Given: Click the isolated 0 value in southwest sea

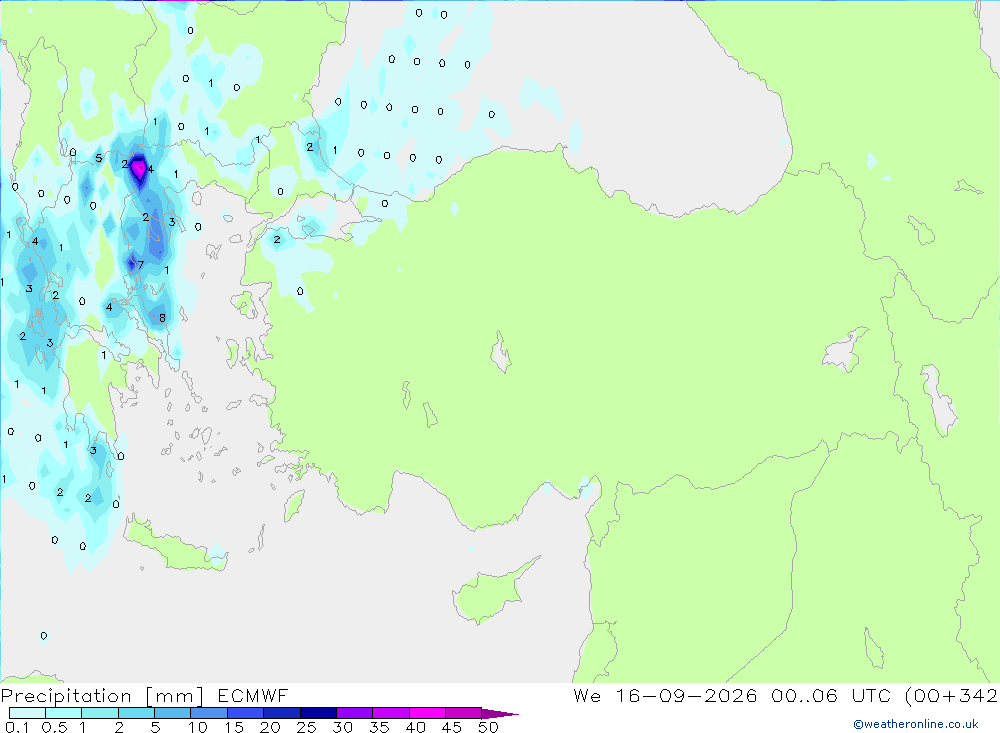Looking at the screenshot, I should [x=43, y=636].
